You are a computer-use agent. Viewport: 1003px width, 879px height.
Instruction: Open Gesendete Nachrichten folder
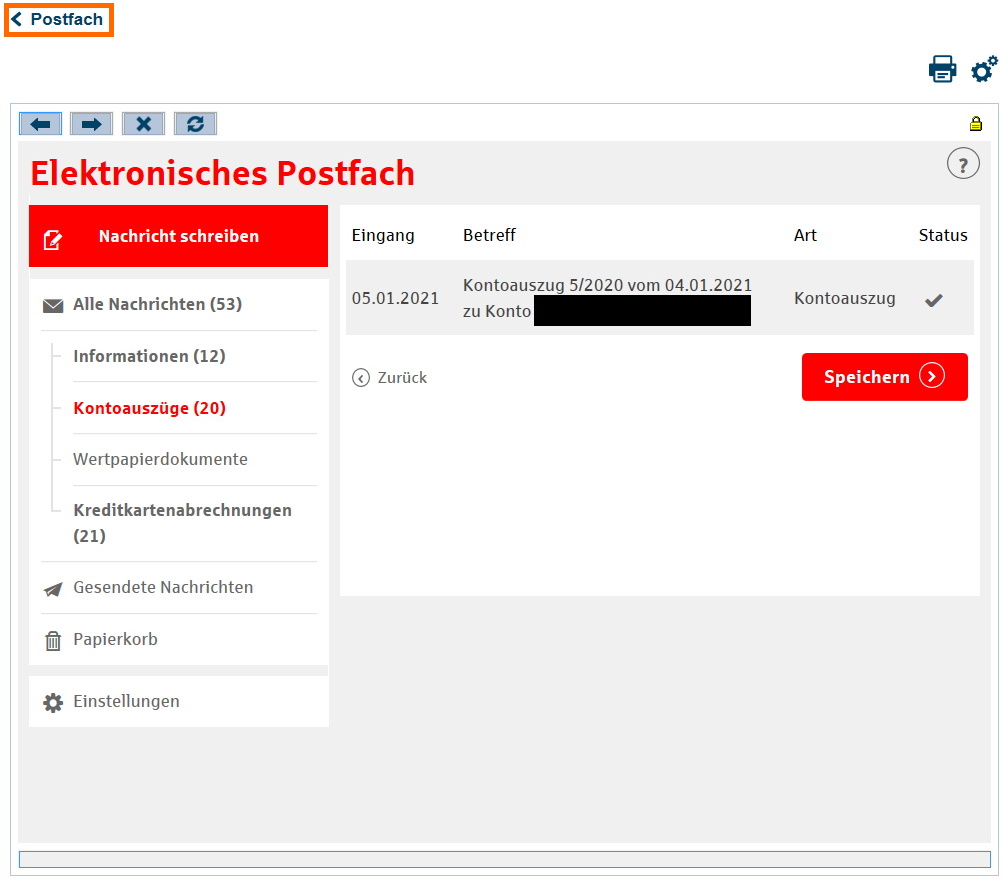(162, 588)
